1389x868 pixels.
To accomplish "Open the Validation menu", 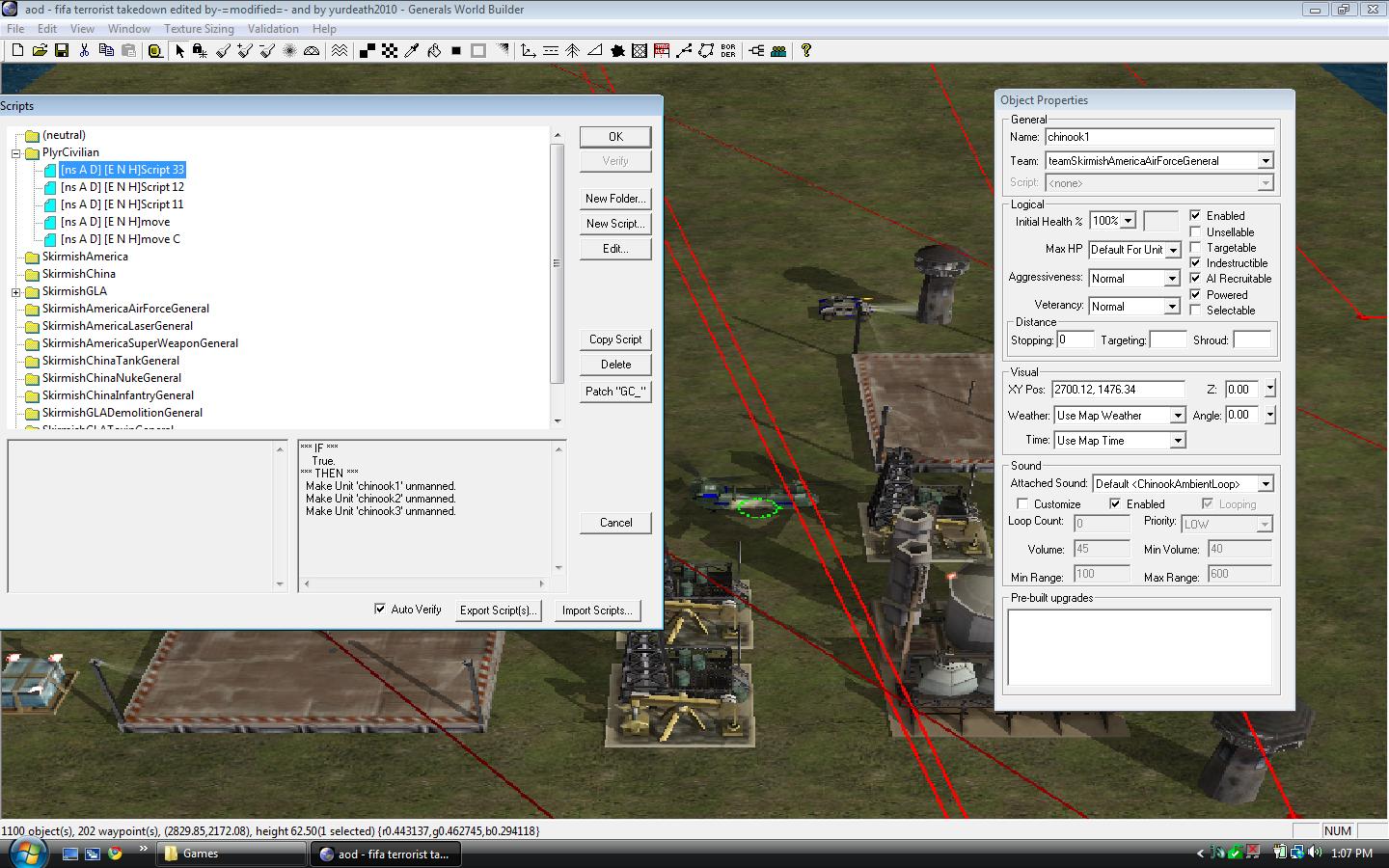I will pyautogui.click(x=273, y=29).
